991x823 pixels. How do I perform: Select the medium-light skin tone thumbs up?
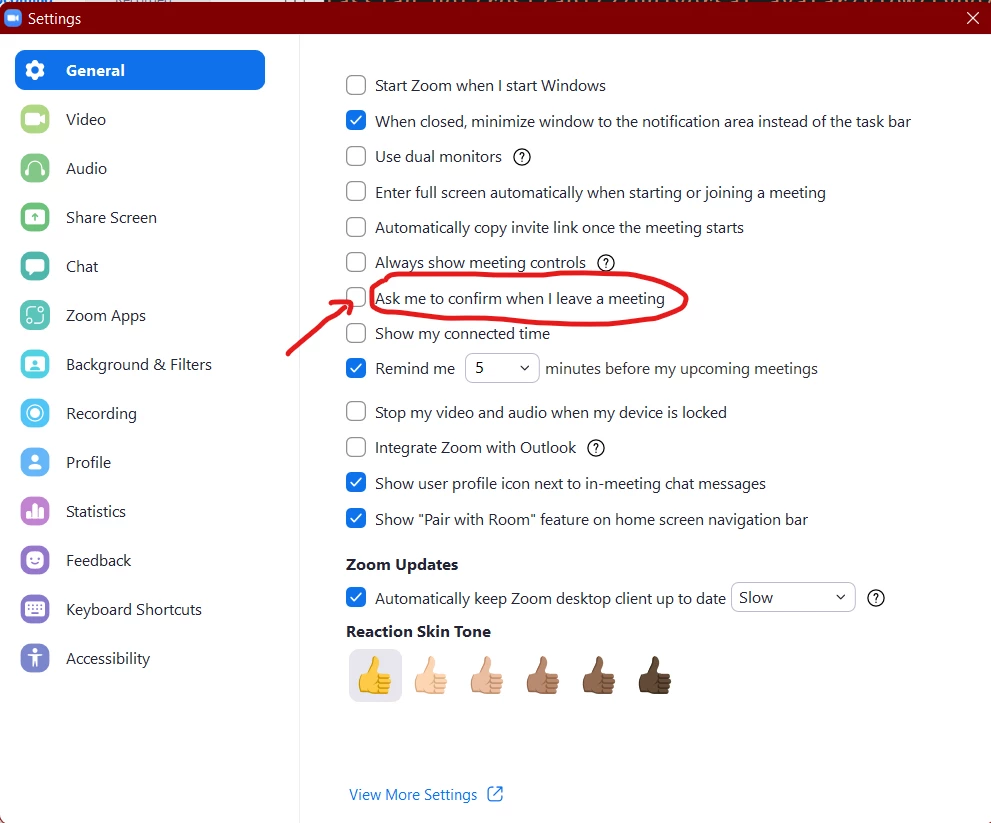coord(487,675)
